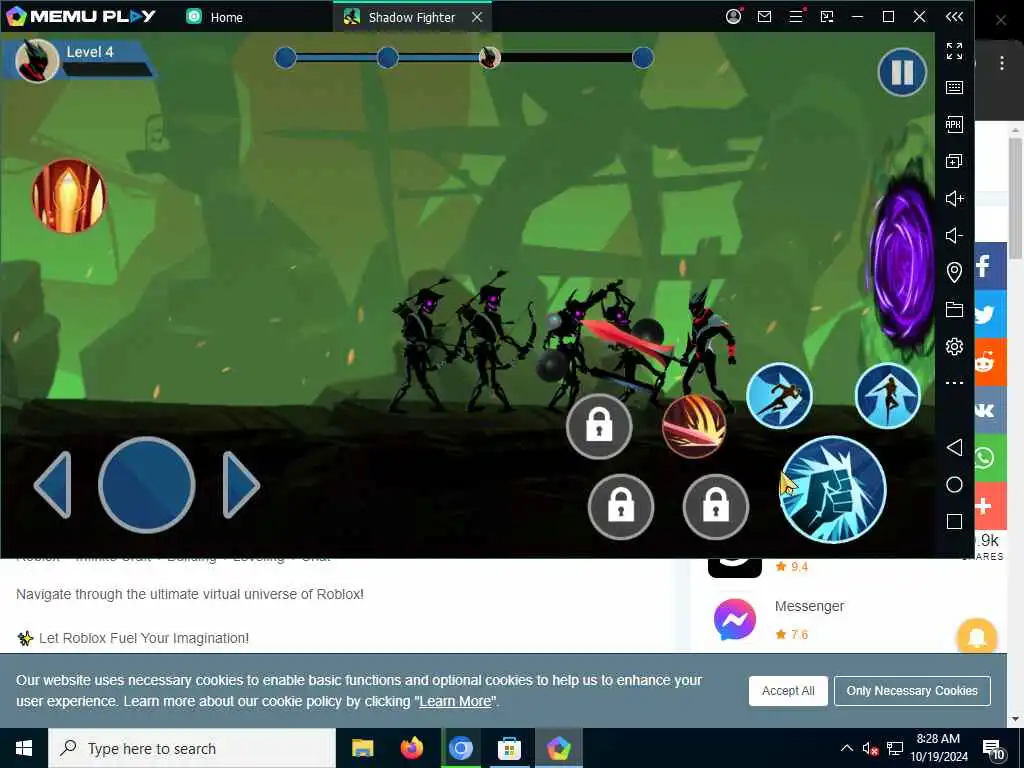Click the Level 4 player avatar
Image resolution: width=1024 pixels, height=768 pixels.
pos(37,61)
